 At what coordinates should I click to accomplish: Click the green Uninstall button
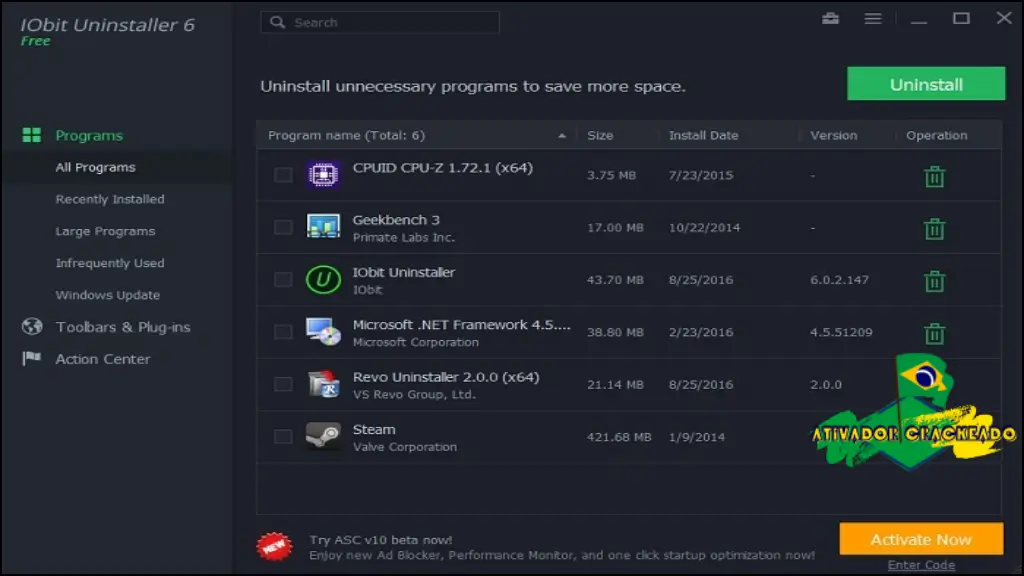pyautogui.click(x=926, y=84)
